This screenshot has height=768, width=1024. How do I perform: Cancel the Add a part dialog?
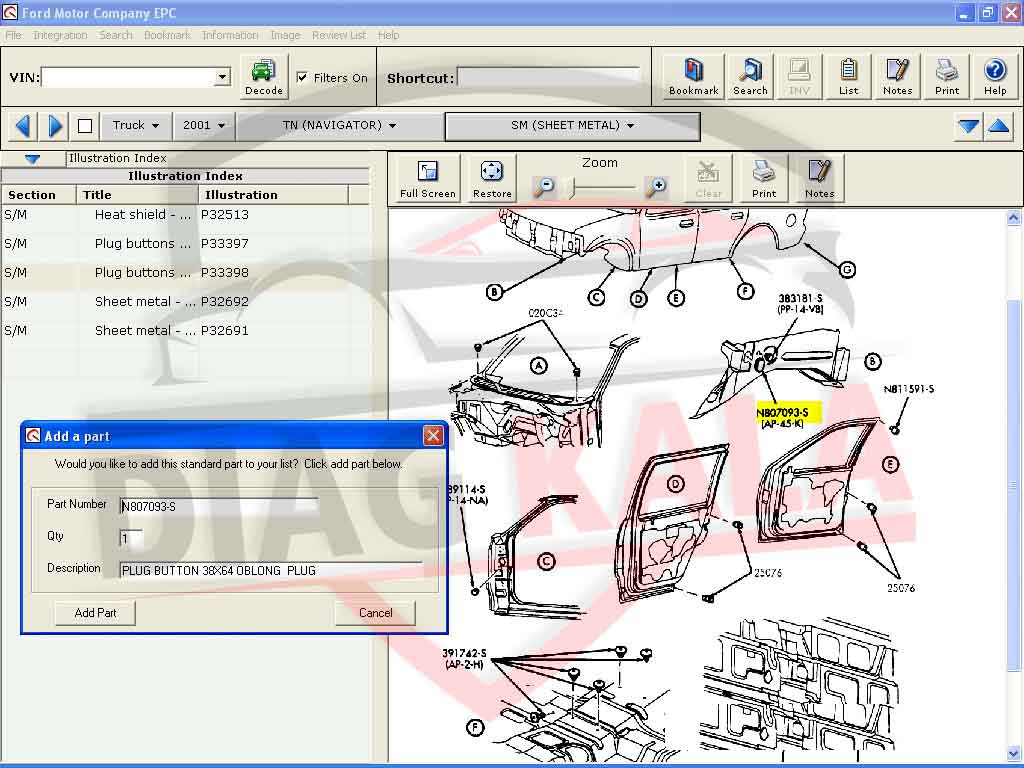(376, 613)
